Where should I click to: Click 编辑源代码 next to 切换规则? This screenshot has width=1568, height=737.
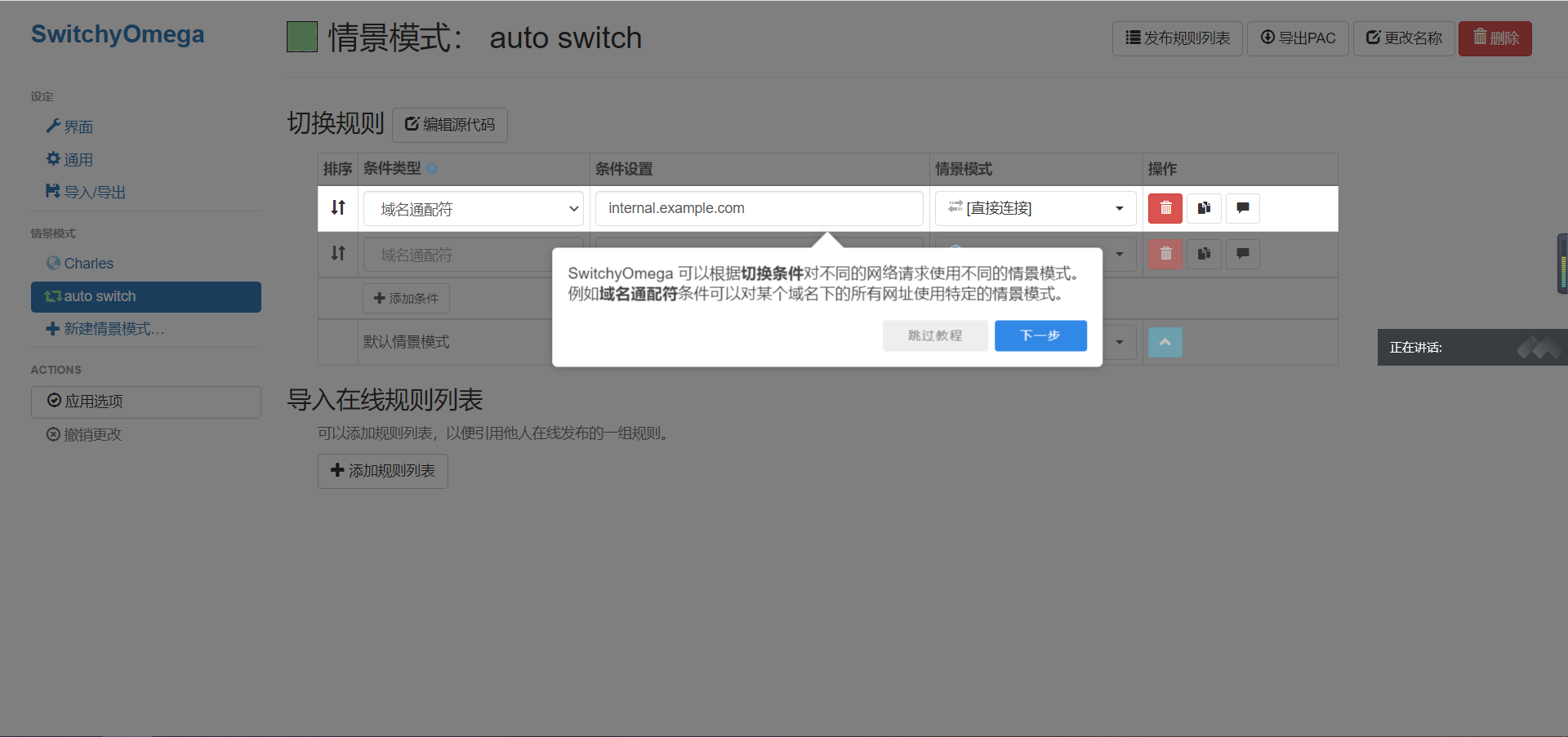point(450,124)
